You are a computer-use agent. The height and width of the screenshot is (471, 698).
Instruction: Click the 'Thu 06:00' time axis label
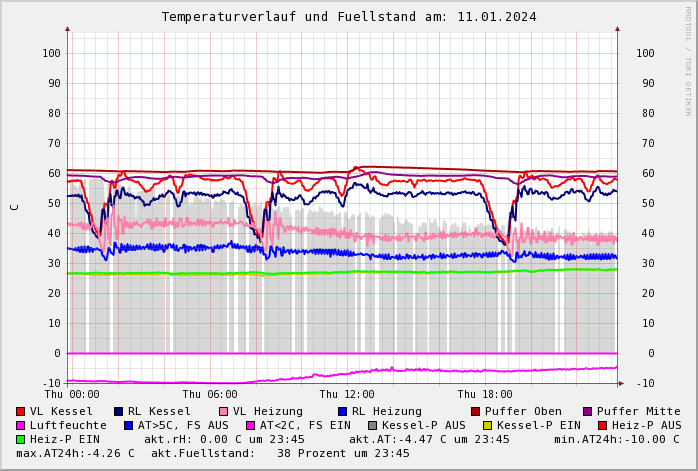[x=210, y=394]
